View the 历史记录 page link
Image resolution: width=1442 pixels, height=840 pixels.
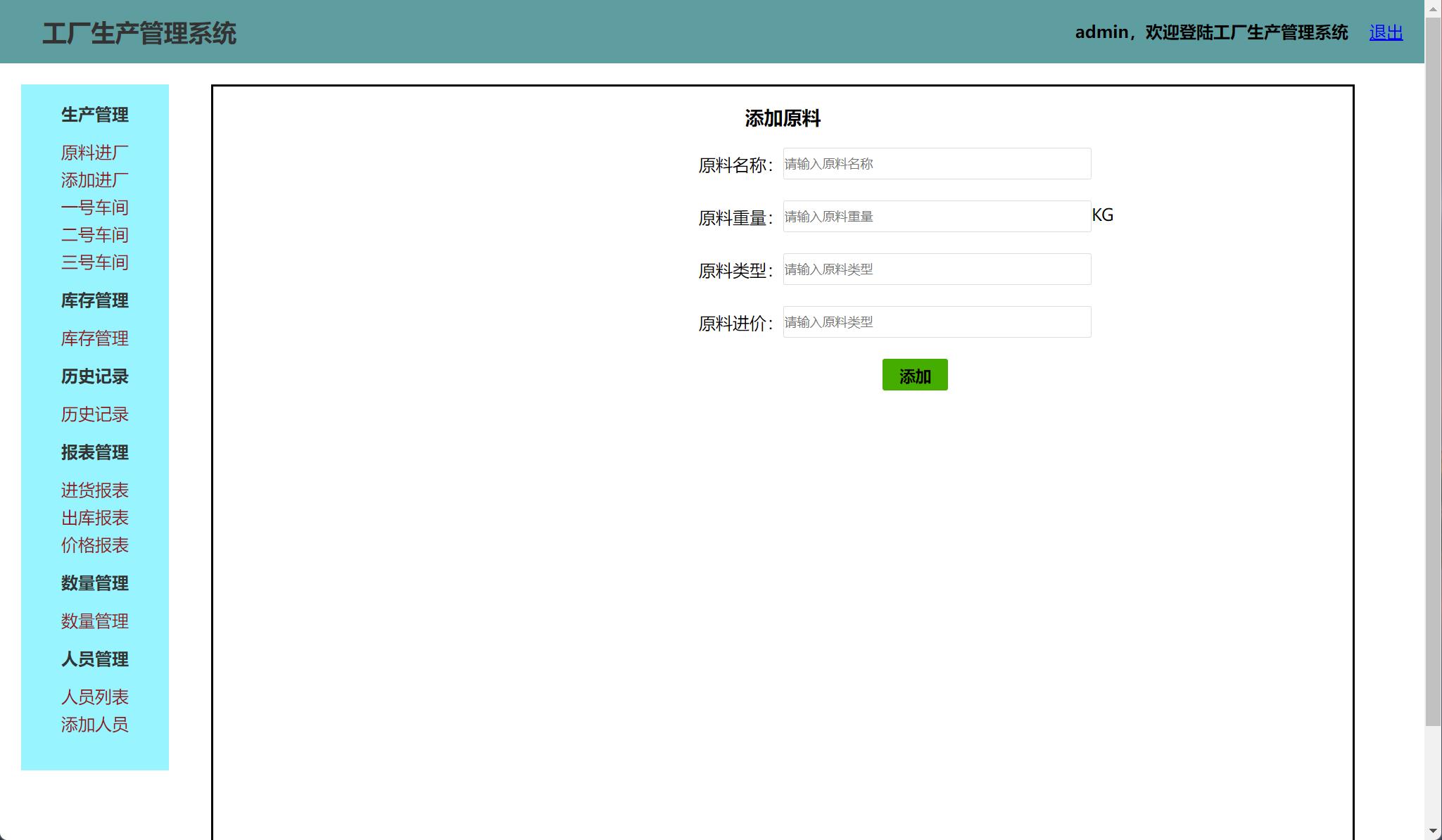[94, 414]
